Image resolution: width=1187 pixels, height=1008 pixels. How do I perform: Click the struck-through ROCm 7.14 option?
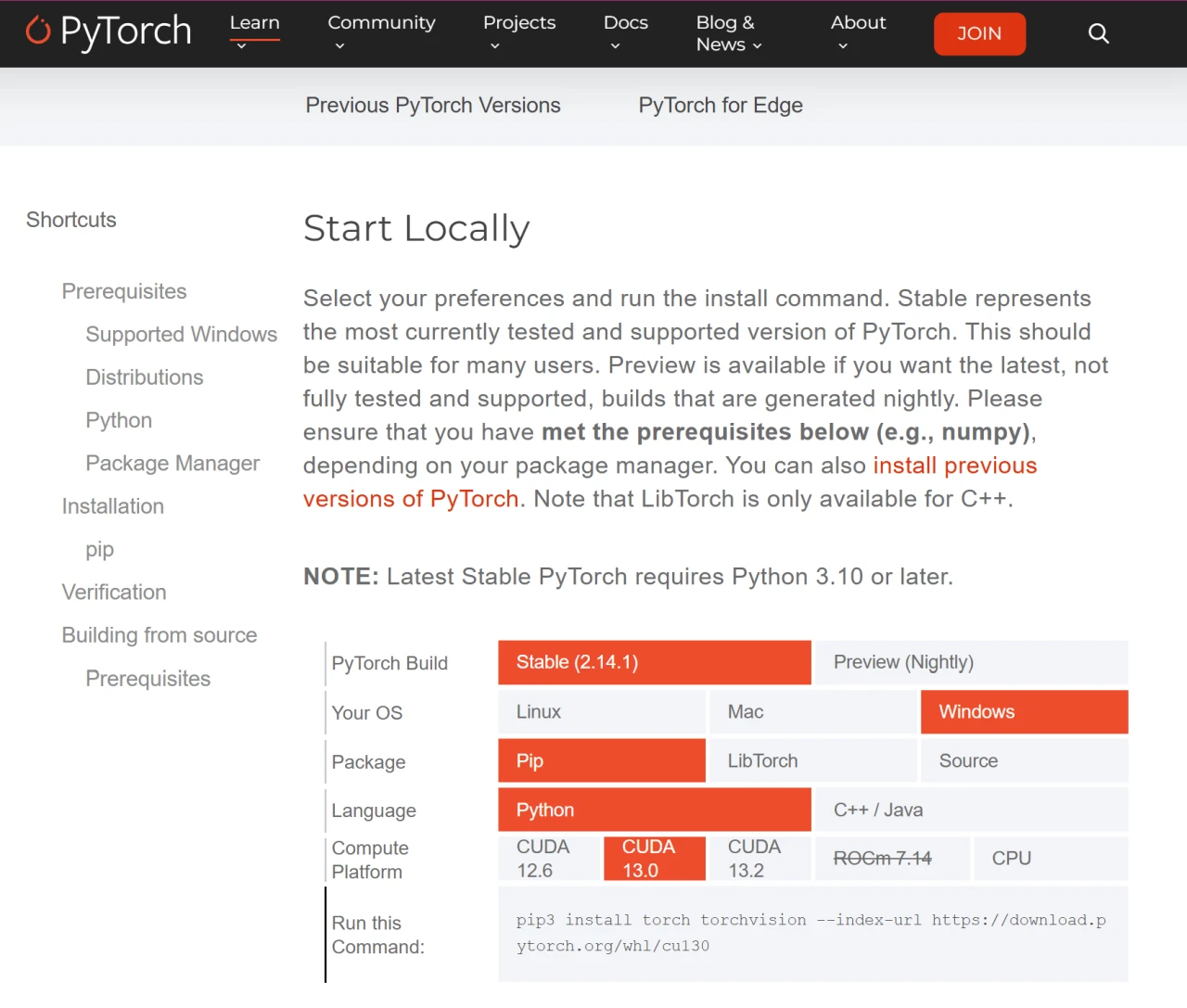click(892, 859)
